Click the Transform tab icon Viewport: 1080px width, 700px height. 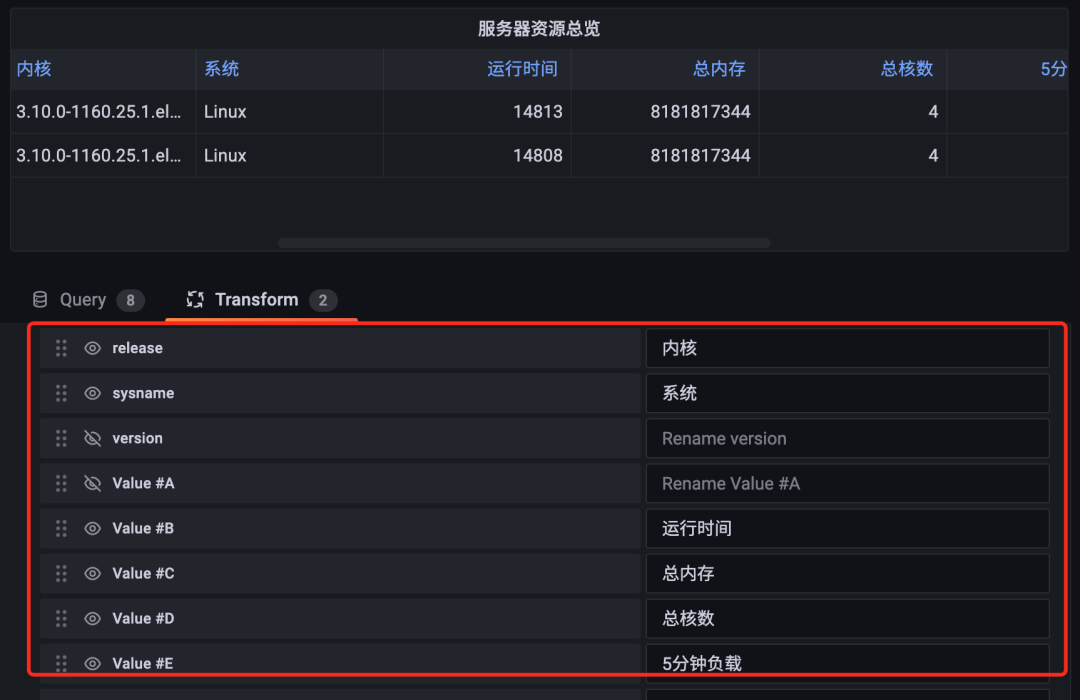click(195, 300)
